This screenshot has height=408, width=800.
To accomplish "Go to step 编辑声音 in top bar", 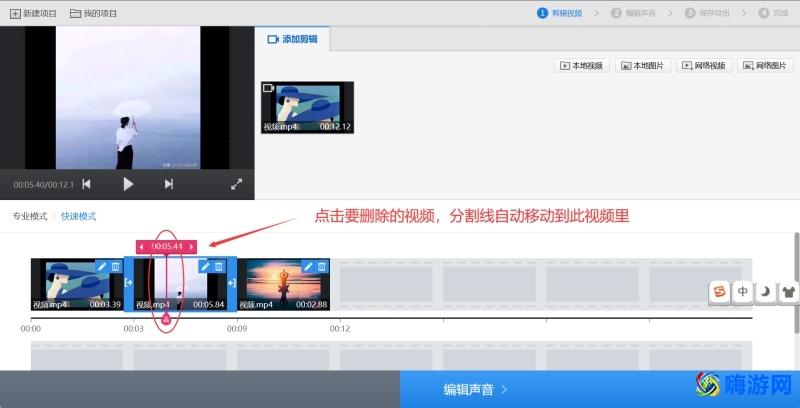I will pyautogui.click(x=633, y=13).
